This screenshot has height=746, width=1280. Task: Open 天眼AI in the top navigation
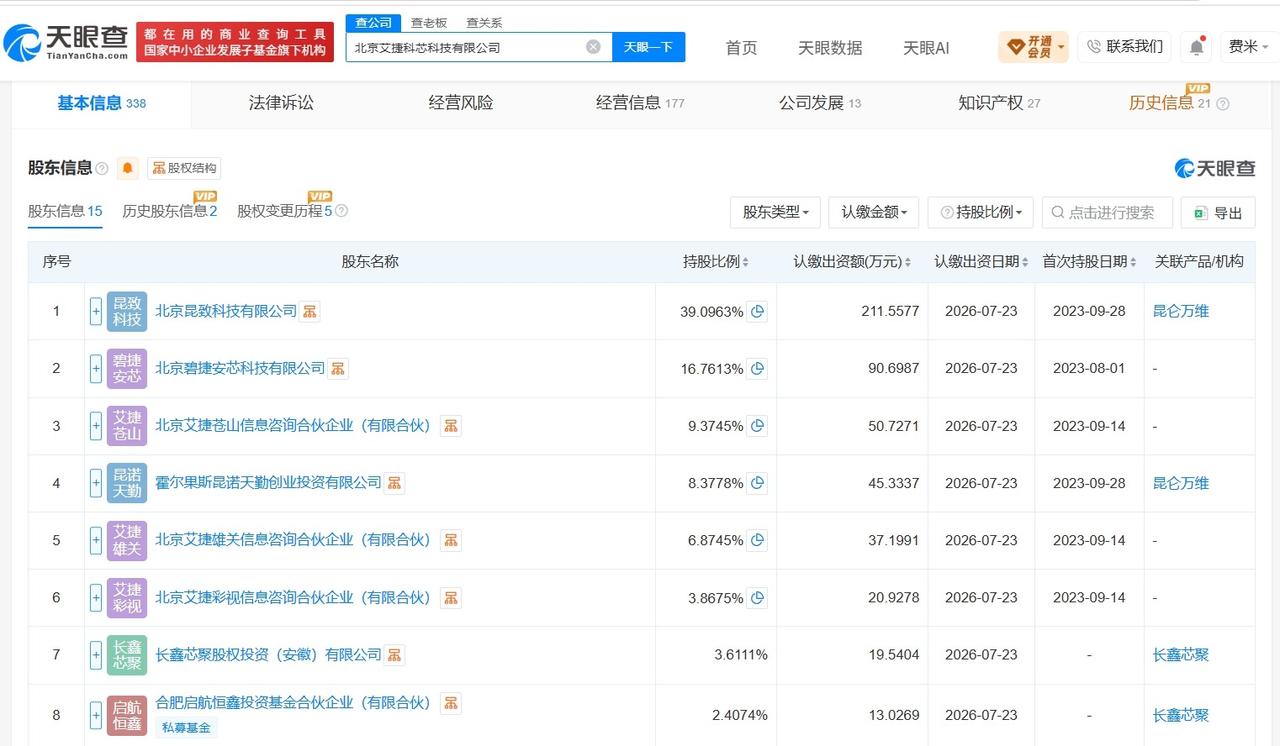coord(926,47)
